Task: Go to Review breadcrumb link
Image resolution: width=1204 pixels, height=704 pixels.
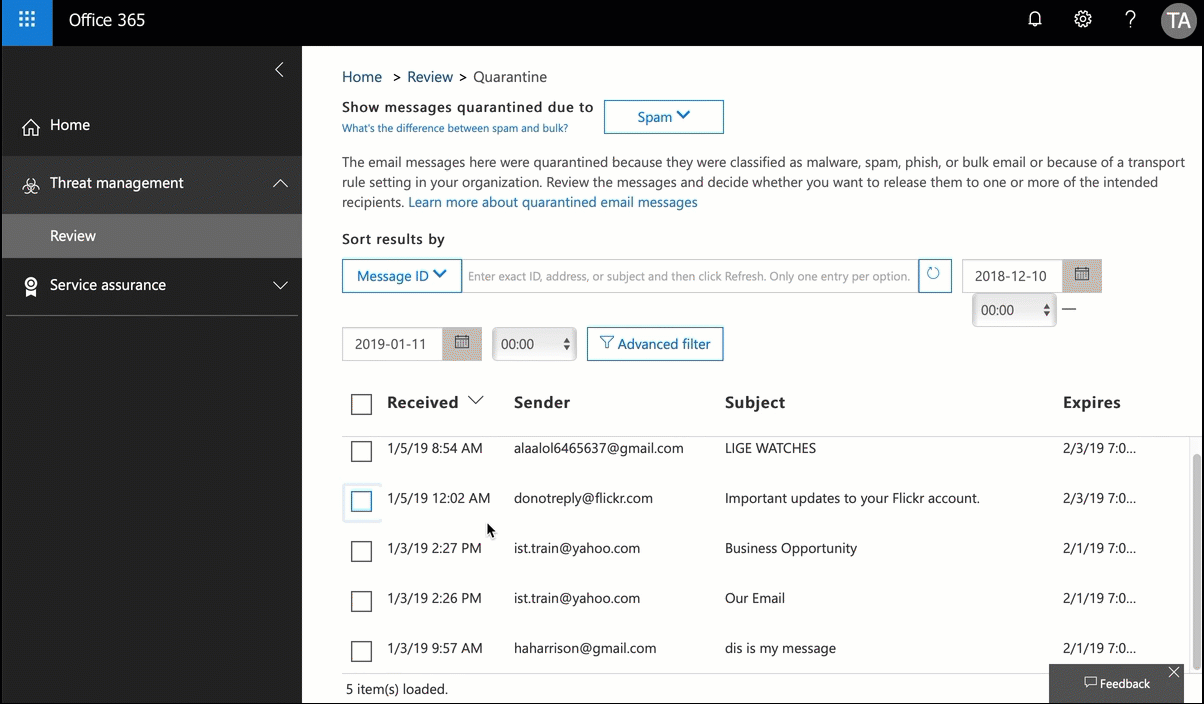Action: tap(430, 77)
